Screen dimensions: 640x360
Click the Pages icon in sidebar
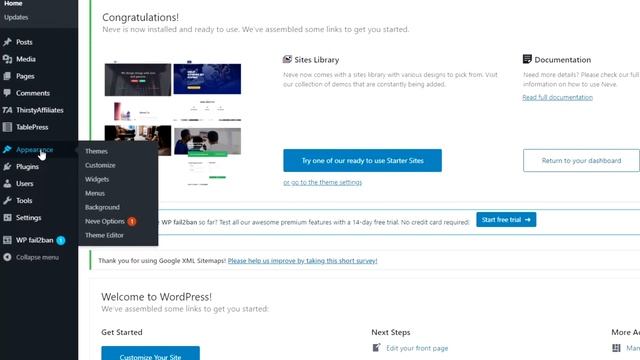[x=7, y=76]
